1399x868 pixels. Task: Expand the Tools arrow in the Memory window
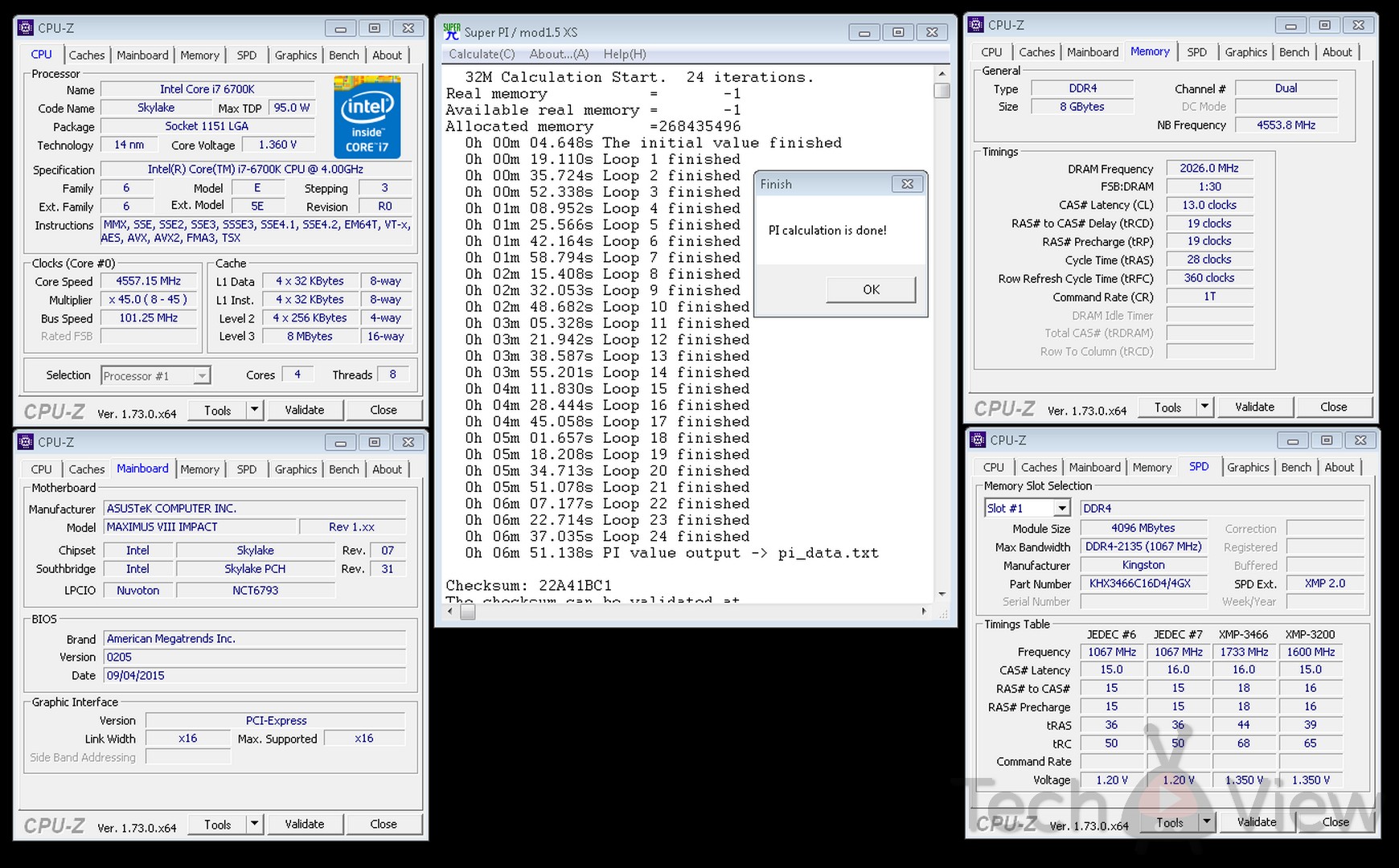click(1204, 407)
